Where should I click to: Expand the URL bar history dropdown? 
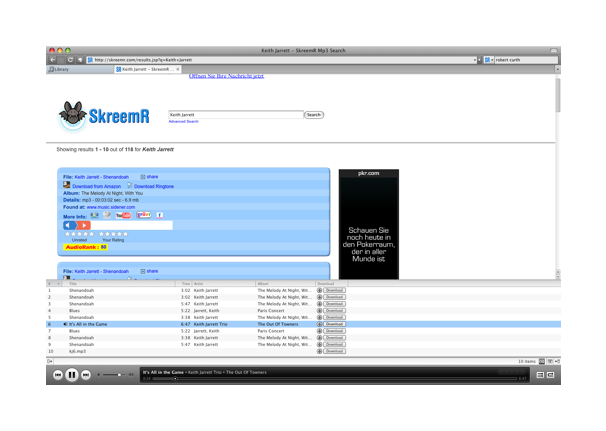pos(475,60)
